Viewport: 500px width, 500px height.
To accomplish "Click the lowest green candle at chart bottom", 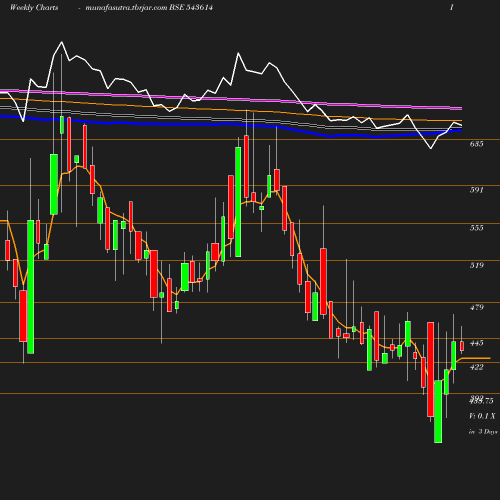I will [x=438, y=412].
